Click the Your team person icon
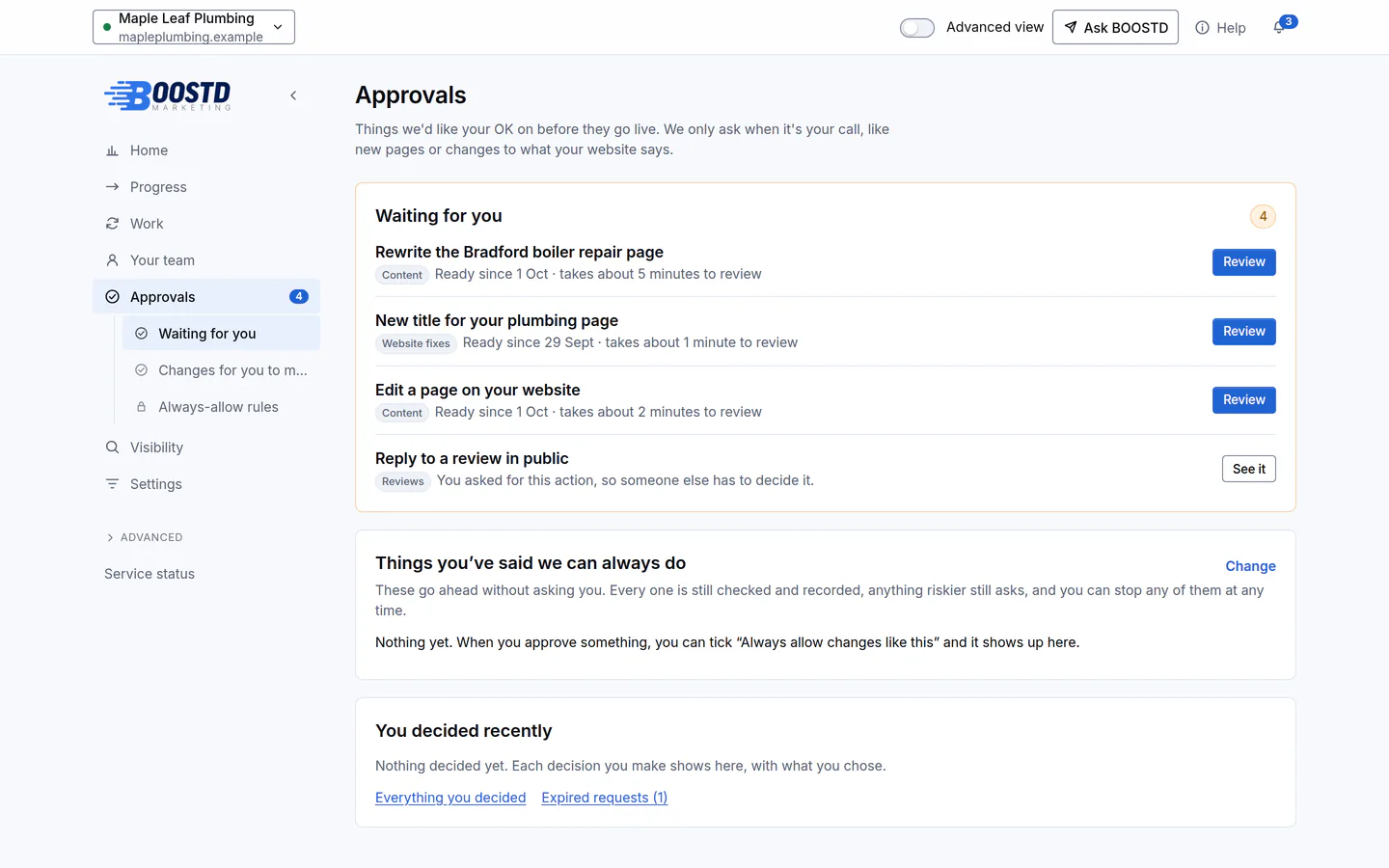1389x868 pixels. pos(112,260)
